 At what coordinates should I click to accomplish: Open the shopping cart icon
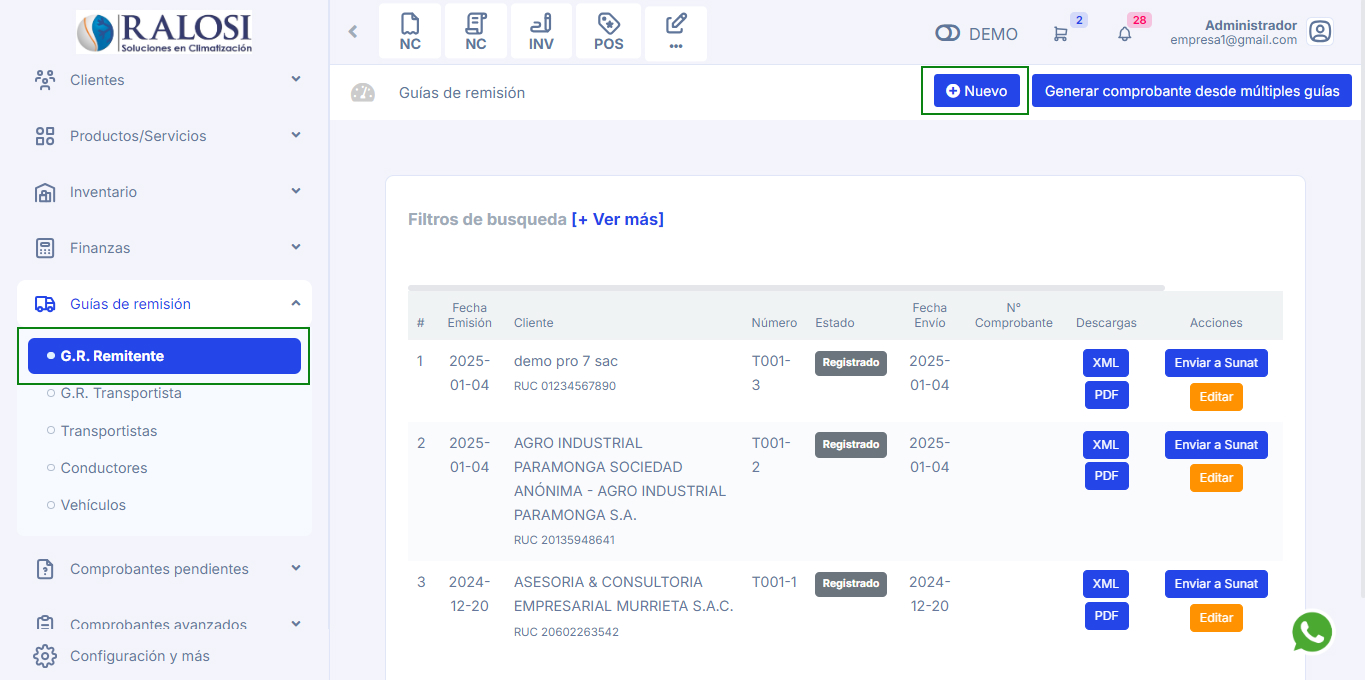[x=1060, y=34]
